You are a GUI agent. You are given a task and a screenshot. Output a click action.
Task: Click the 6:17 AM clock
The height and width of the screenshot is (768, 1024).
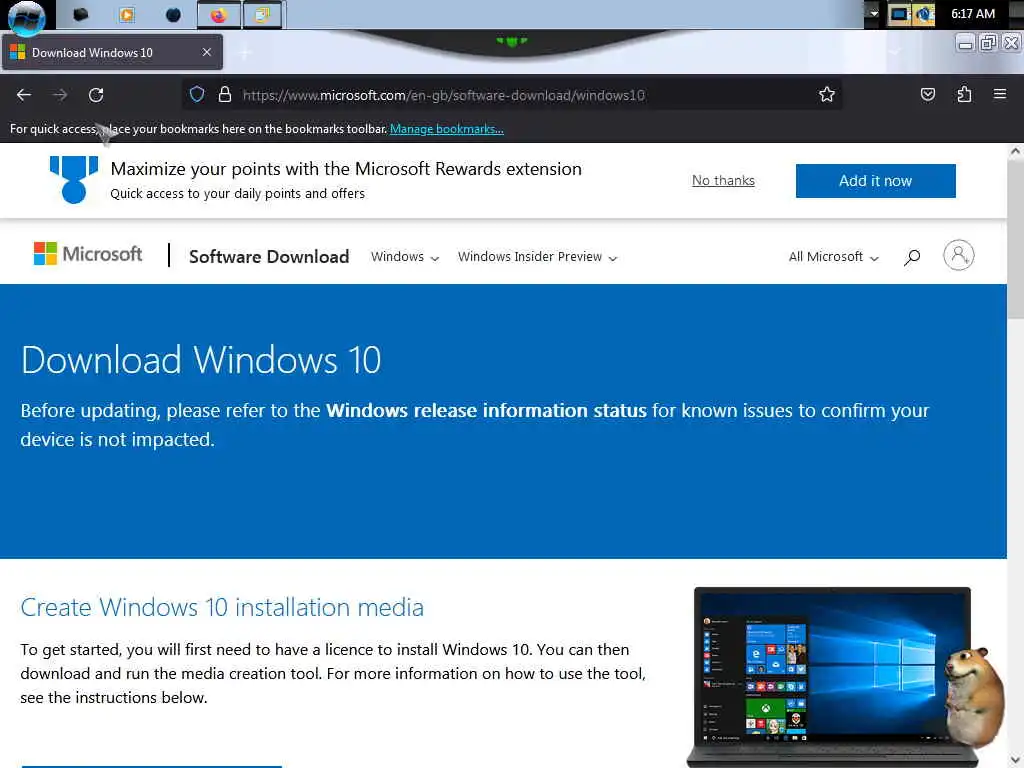click(x=972, y=14)
